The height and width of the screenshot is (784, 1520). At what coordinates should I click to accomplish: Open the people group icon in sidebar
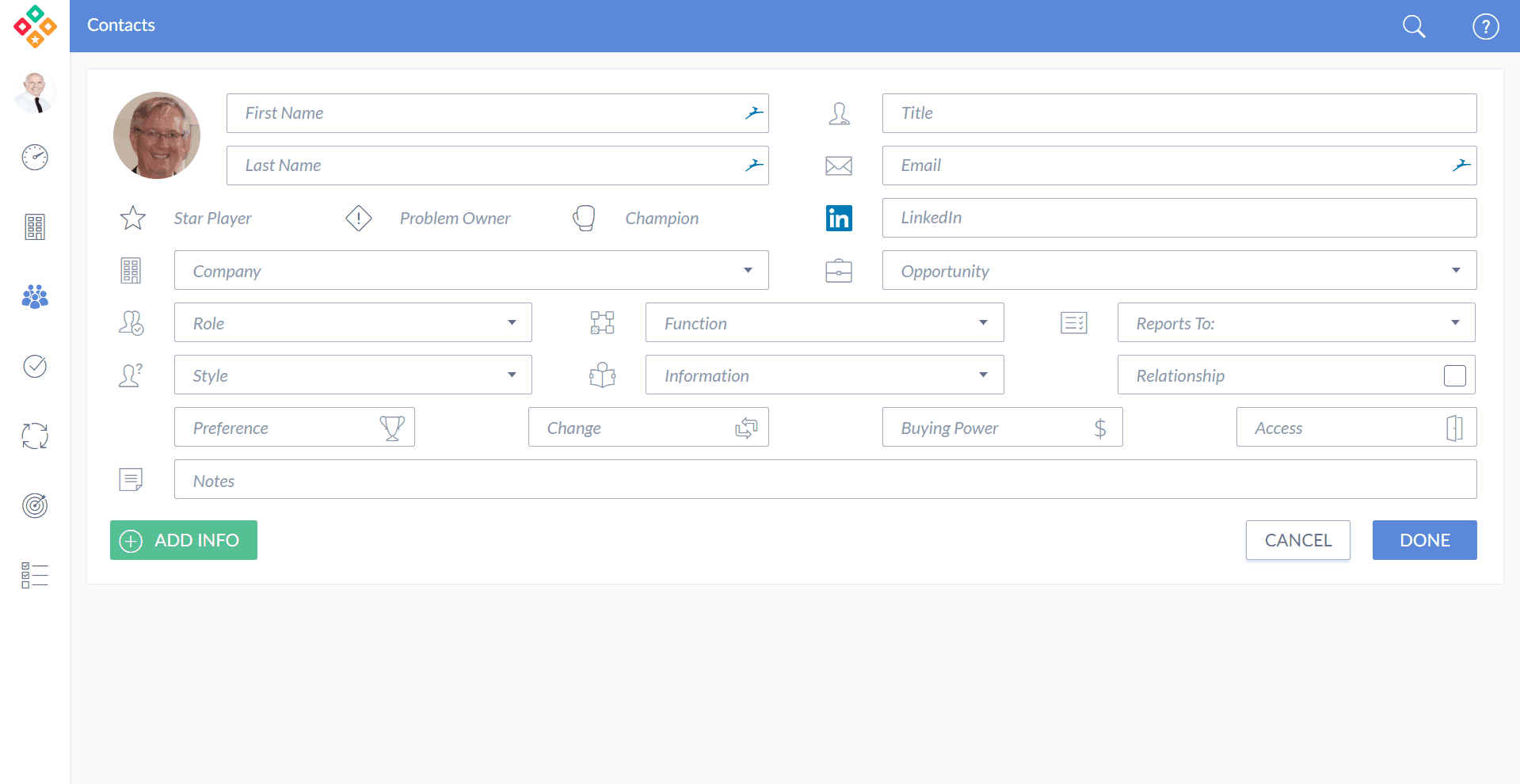pos(35,297)
